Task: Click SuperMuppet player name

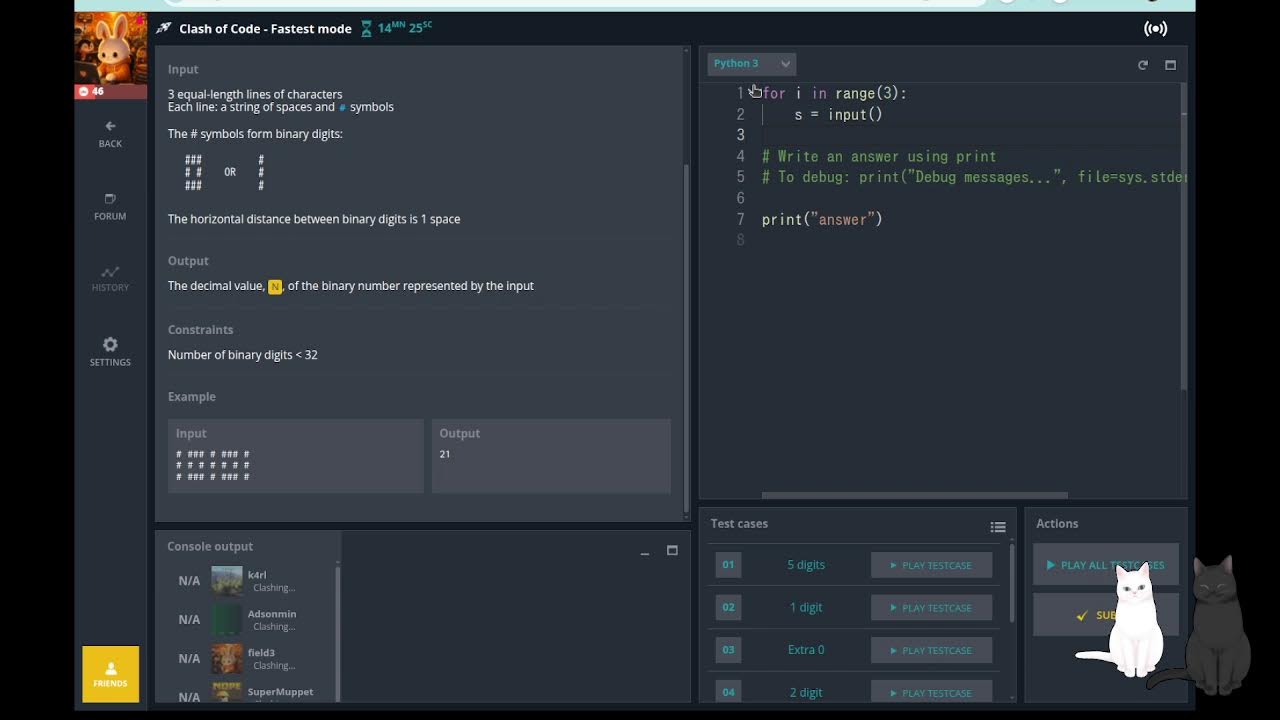Action: 280,692
